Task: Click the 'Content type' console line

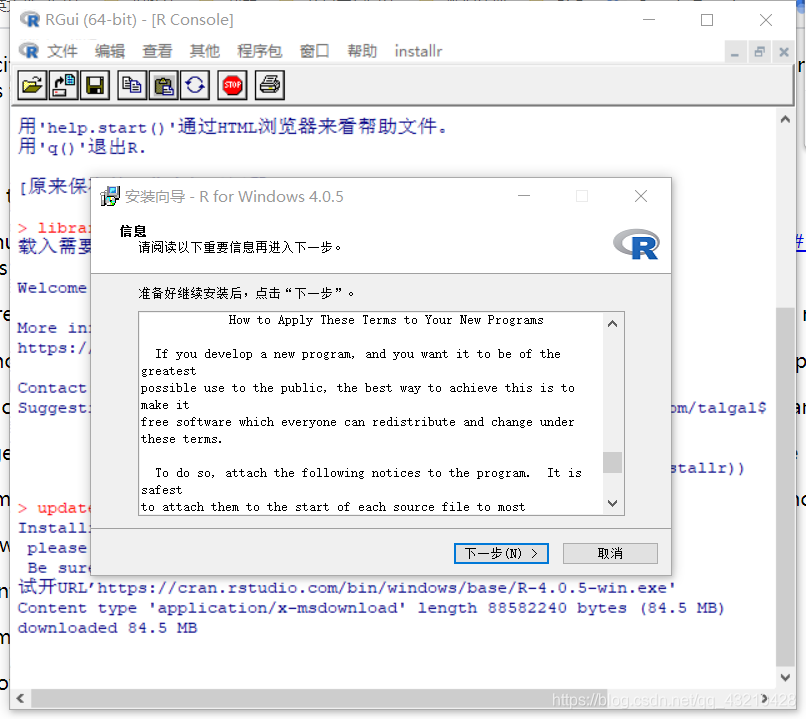Action: pos(371,608)
